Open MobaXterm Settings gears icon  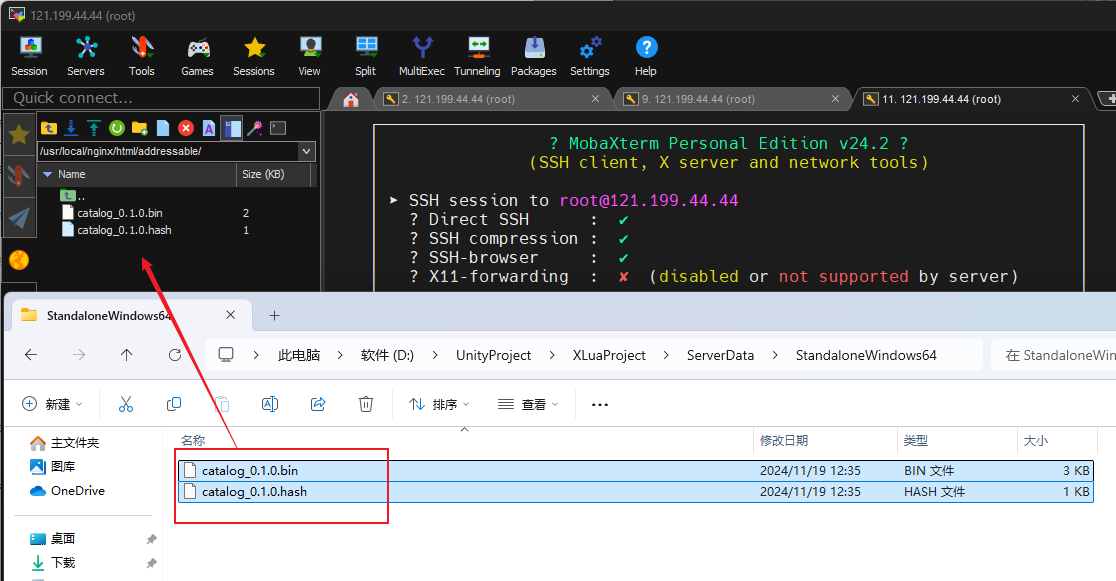click(590, 56)
